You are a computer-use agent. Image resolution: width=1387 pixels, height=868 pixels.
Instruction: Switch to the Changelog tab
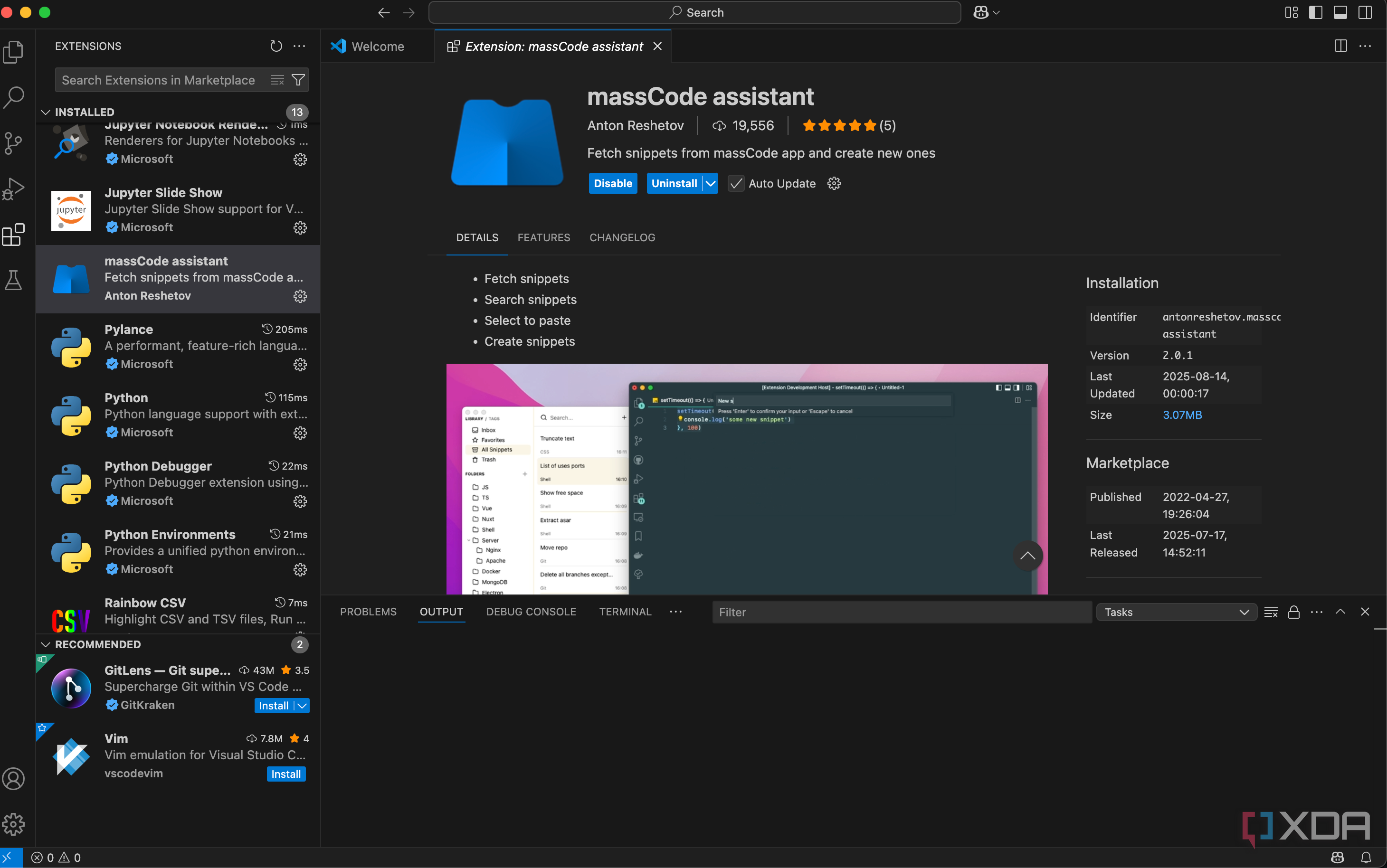pyautogui.click(x=622, y=238)
